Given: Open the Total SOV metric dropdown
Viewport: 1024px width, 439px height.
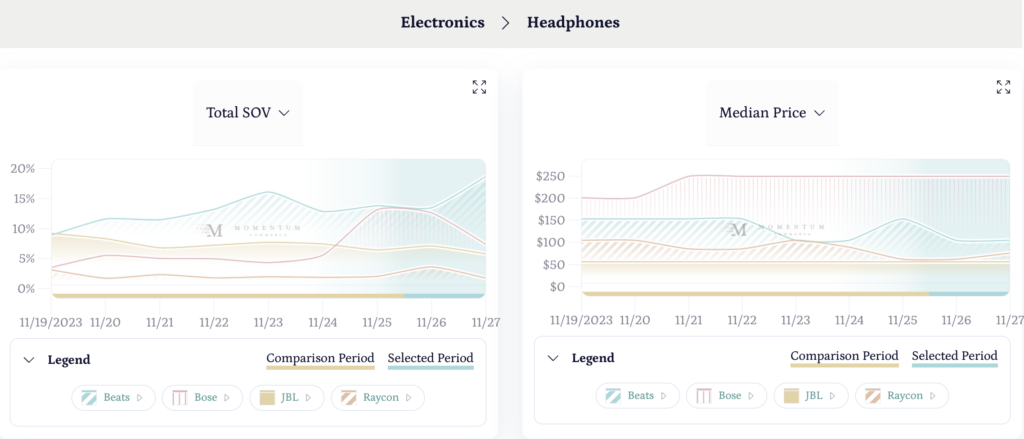Looking at the screenshot, I should [x=247, y=113].
